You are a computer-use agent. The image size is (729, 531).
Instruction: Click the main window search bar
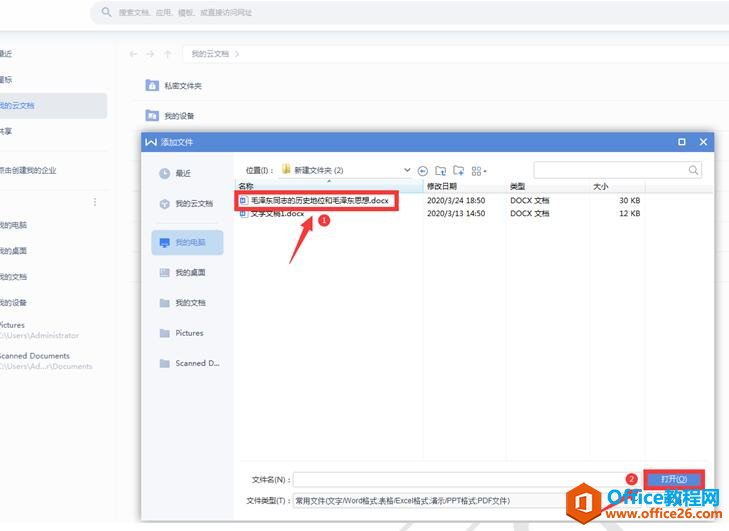pos(409,13)
